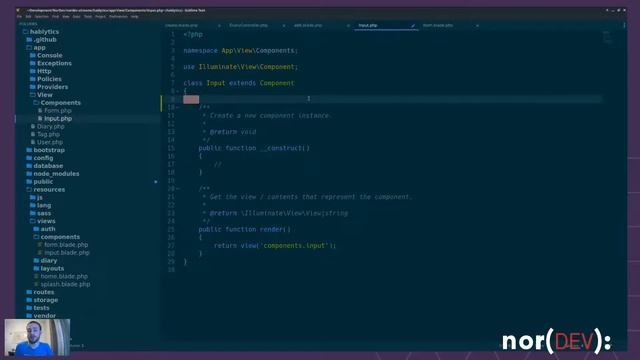This screenshot has height=360, width=640.
Task: Close the form.blade.php tab
Action: pos(477,26)
